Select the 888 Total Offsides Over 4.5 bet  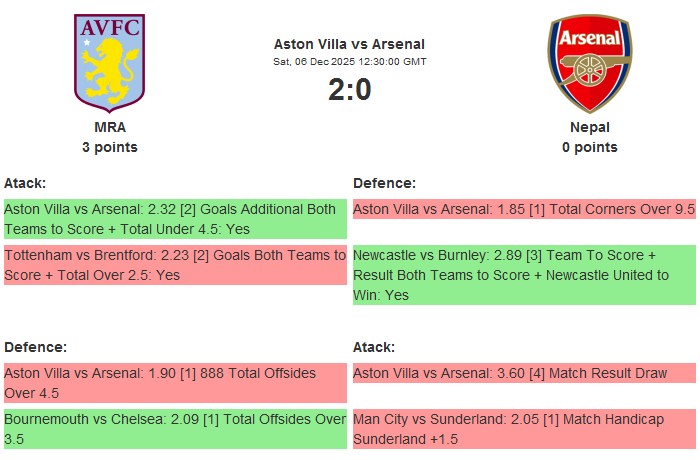[175, 383]
